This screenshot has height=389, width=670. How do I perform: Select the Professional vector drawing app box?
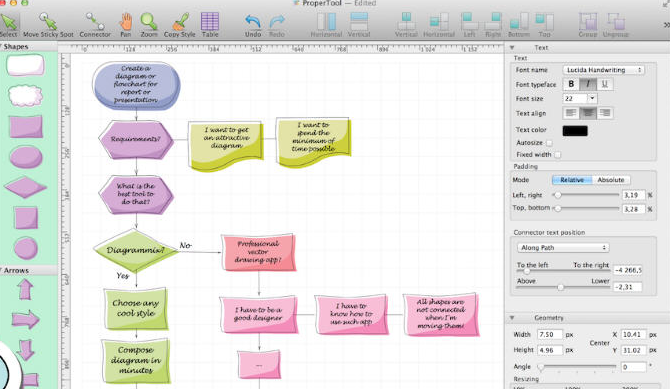pos(258,252)
